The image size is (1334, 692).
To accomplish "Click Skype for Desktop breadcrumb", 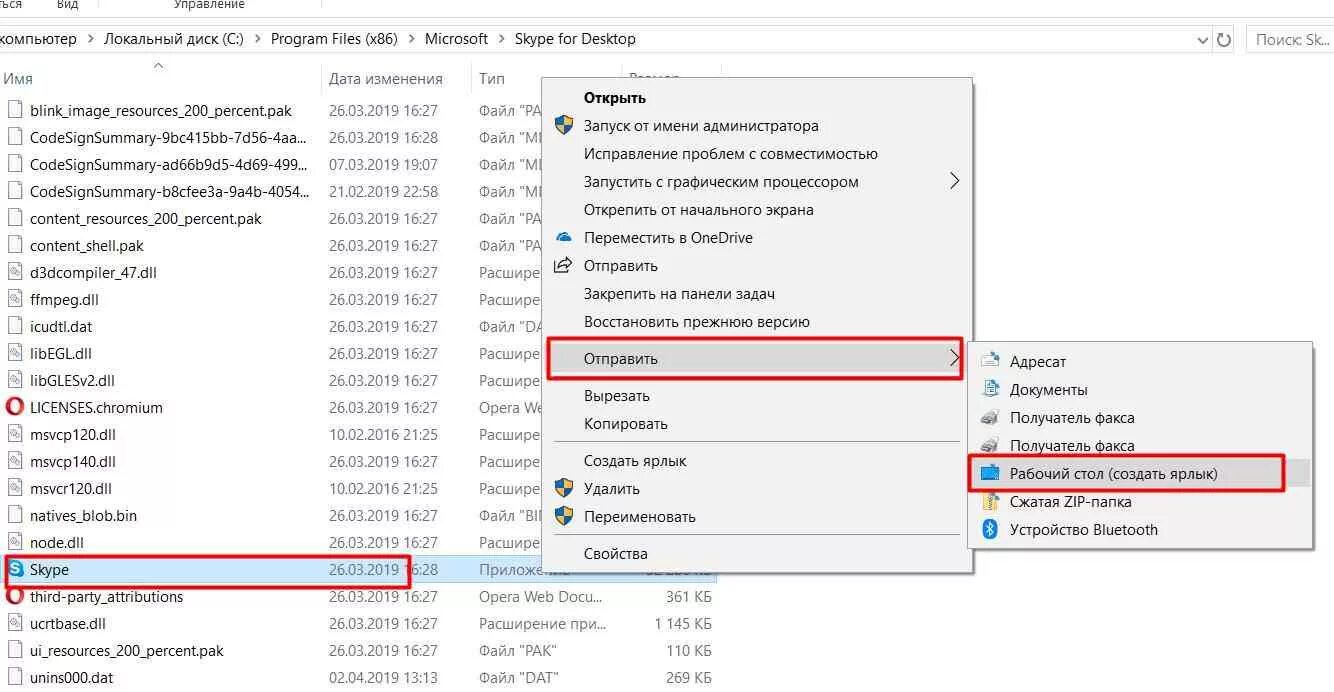I will pyautogui.click(x=575, y=39).
